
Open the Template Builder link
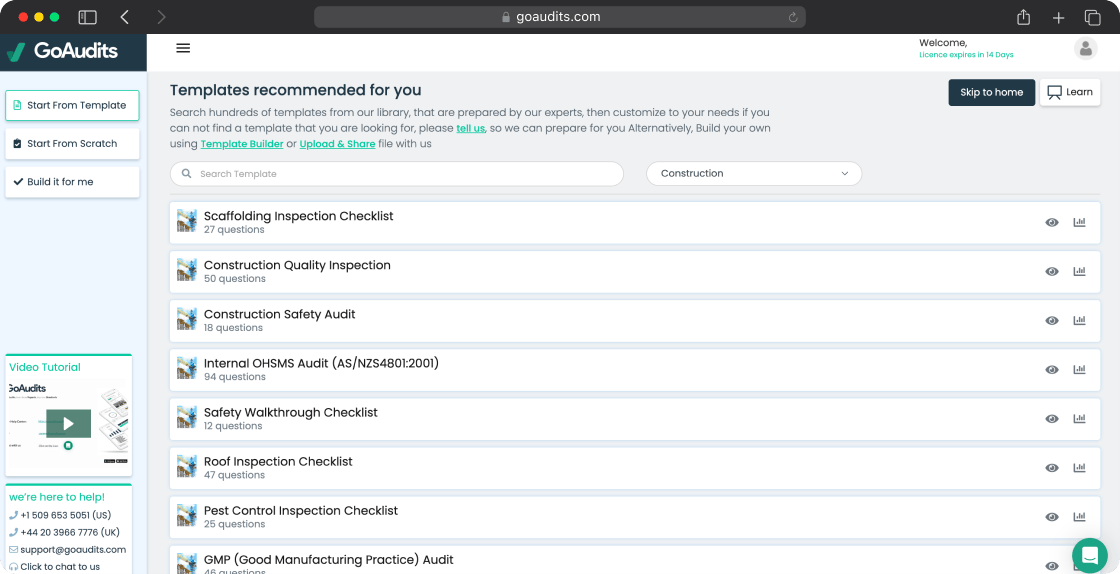[x=242, y=144]
